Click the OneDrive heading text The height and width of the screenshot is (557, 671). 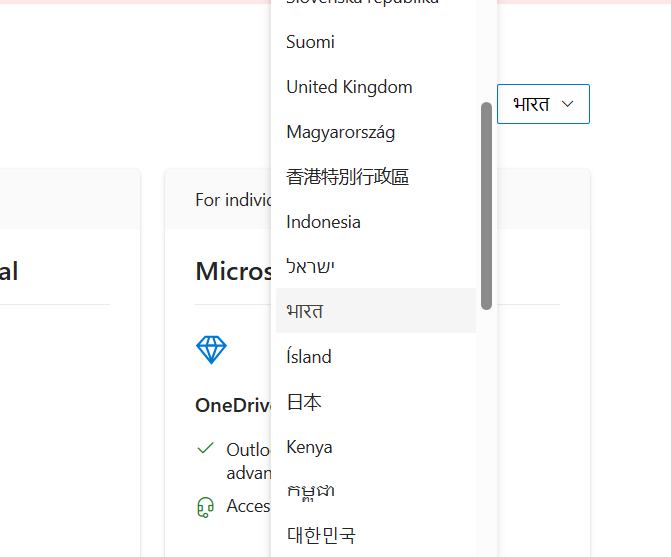tap(233, 405)
